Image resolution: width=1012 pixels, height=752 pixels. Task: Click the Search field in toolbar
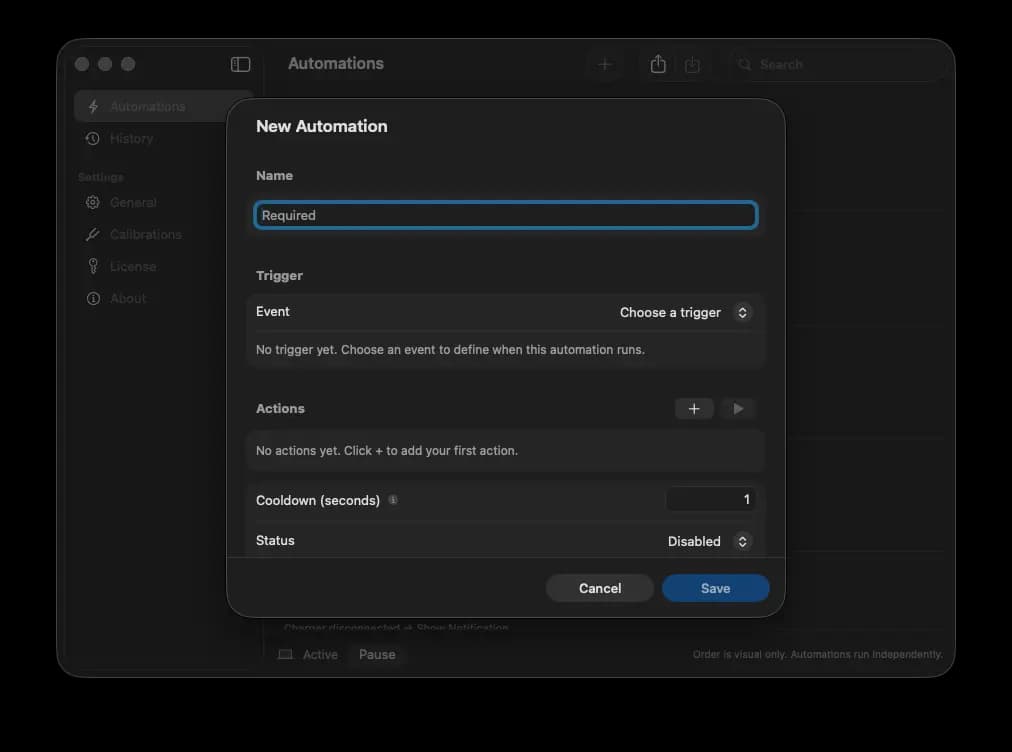coord(836,65)
